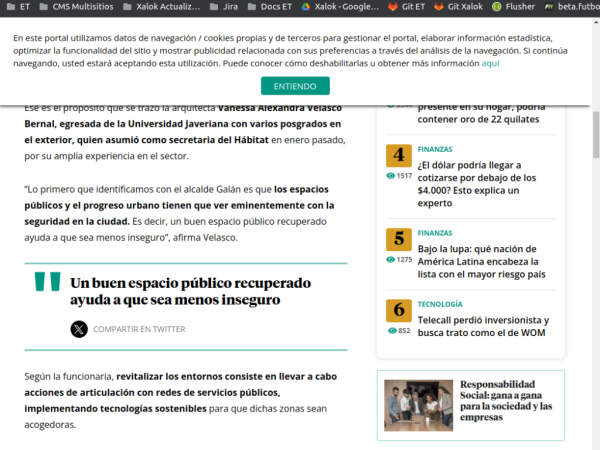600x450 pixels.
Task: Open the article about dollar below $4.000
Action: (x=477, y=184)
